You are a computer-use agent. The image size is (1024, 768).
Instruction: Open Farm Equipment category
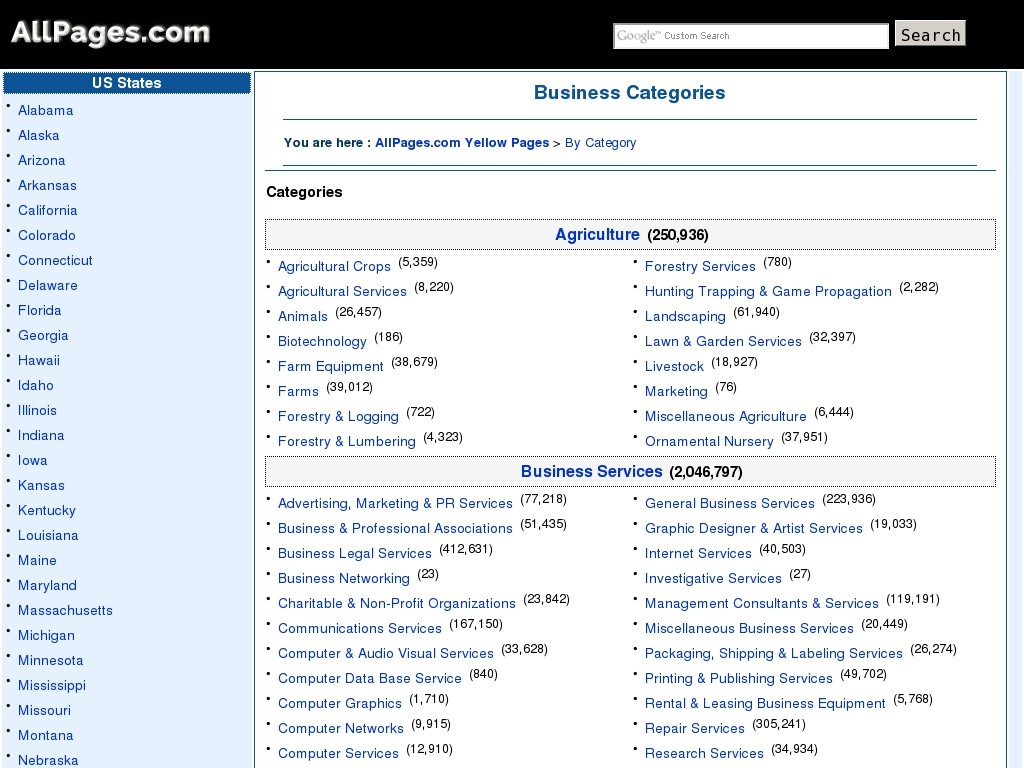[x=330, y=366]
